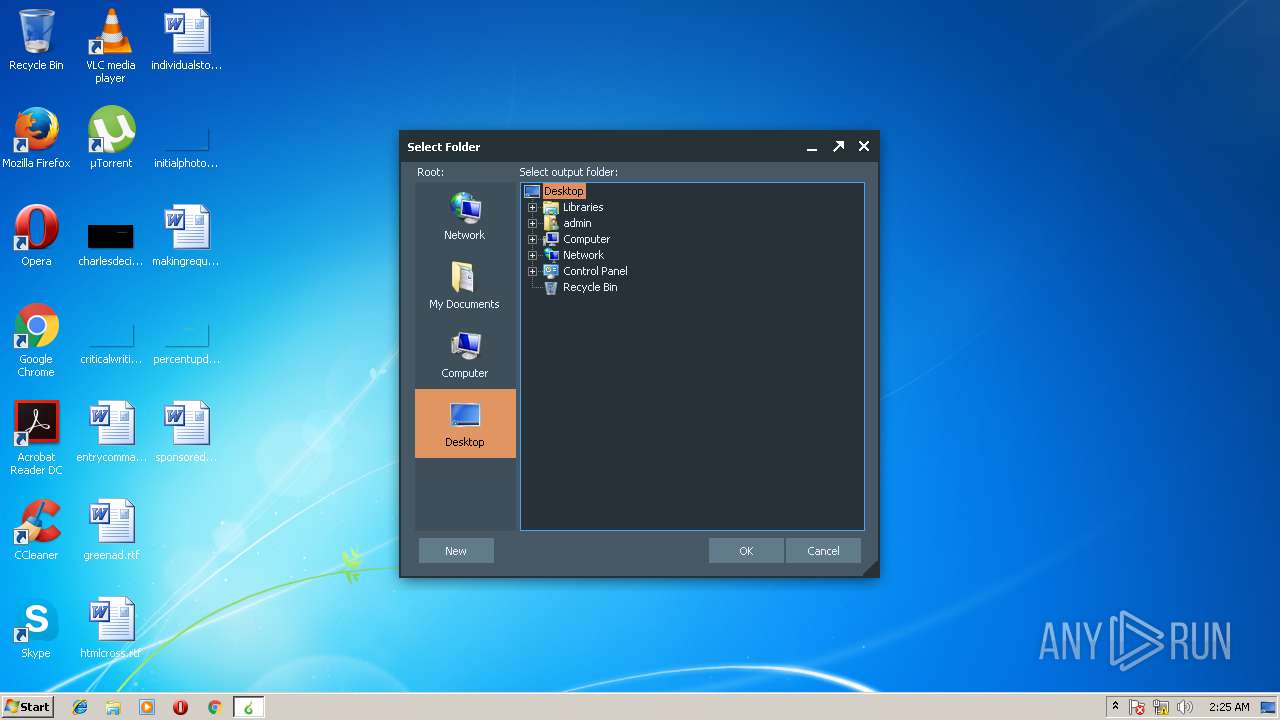Expand the admin folder node
This screenshot has height=720, width=1280.
click(x=533, y=223)
